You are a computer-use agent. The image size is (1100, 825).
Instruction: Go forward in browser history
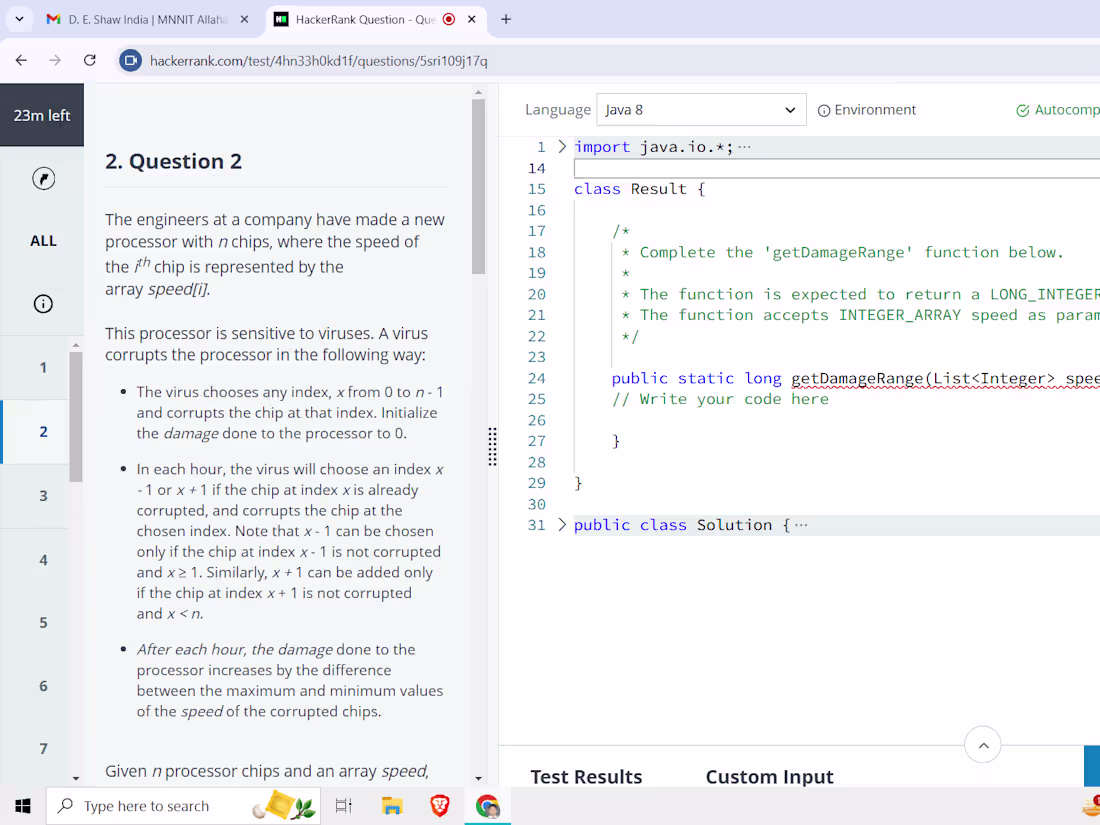55,60
